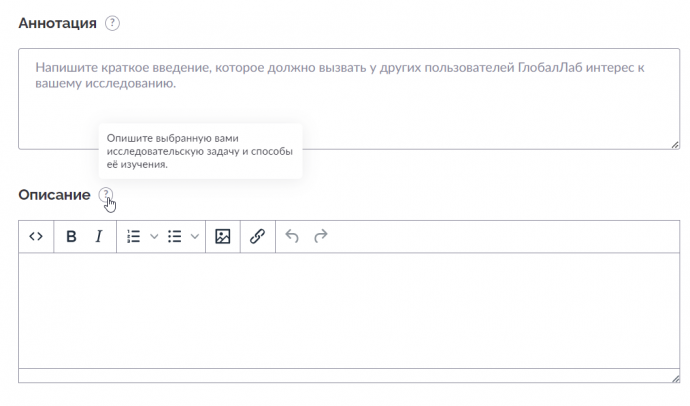Toggle italic formatting
Image resolution: width=690 pixels, height=406 pixels.
pyautogui.click(x=99, y=237)
